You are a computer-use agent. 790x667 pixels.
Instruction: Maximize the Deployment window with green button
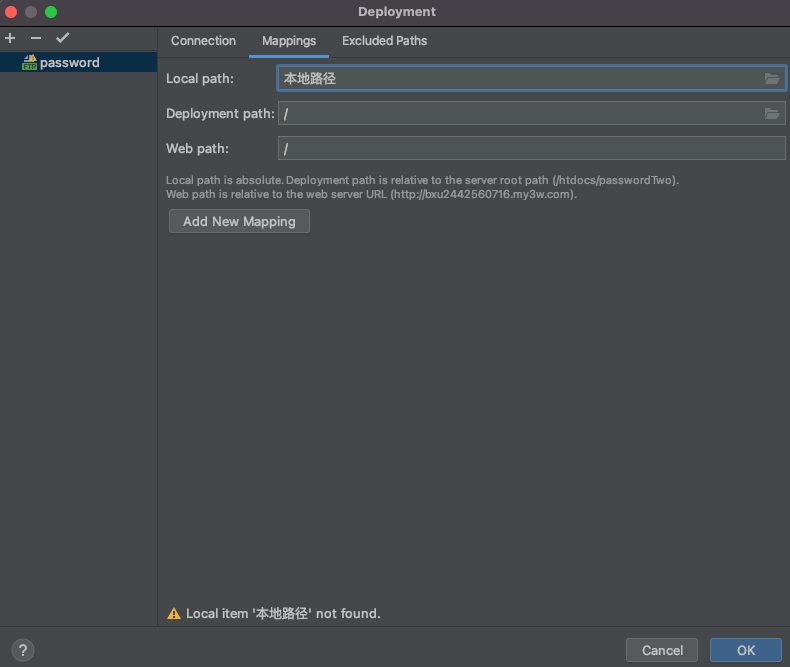[51, 12]
